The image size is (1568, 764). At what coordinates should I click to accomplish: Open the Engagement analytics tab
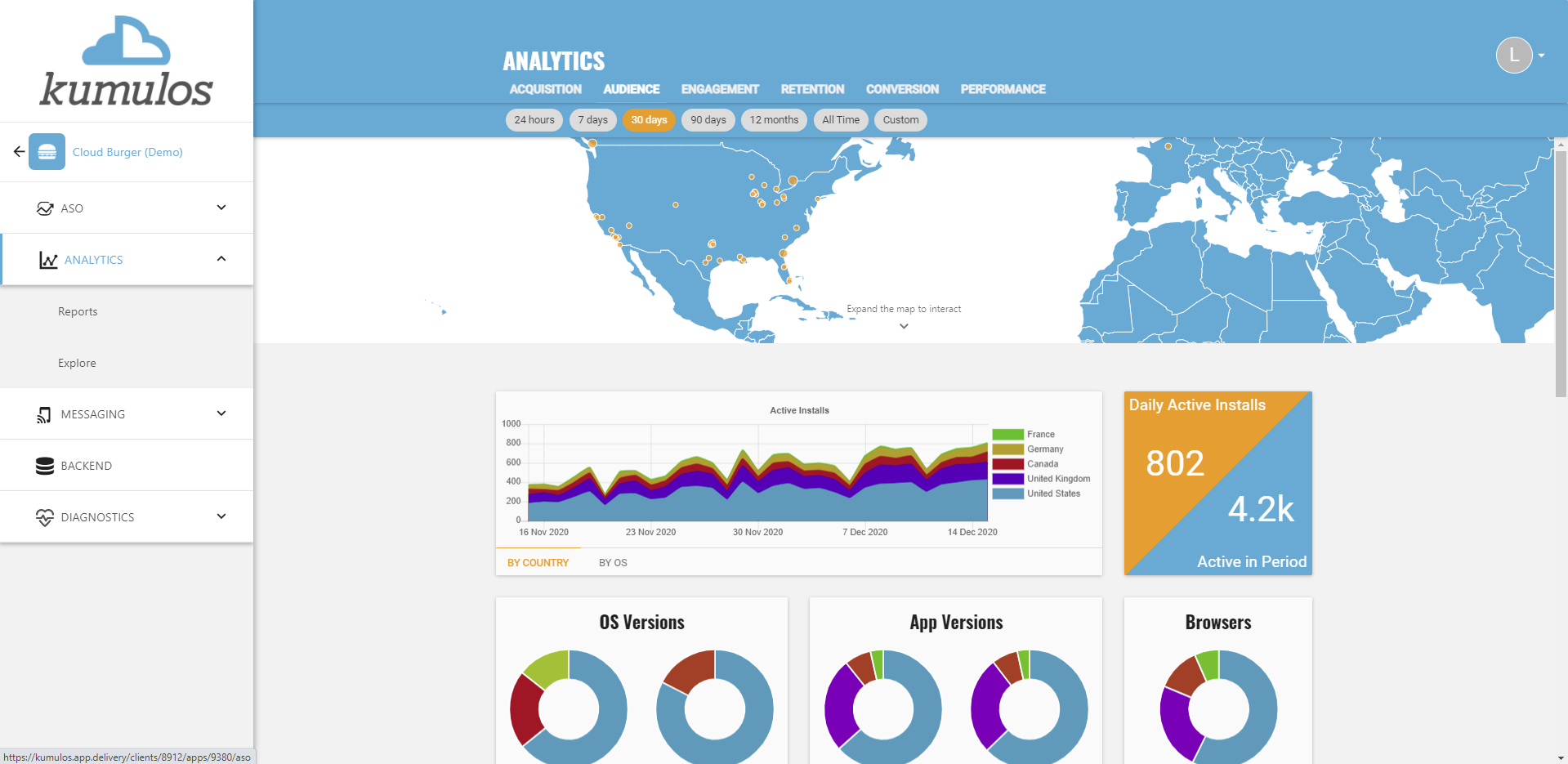pos(720,89)
